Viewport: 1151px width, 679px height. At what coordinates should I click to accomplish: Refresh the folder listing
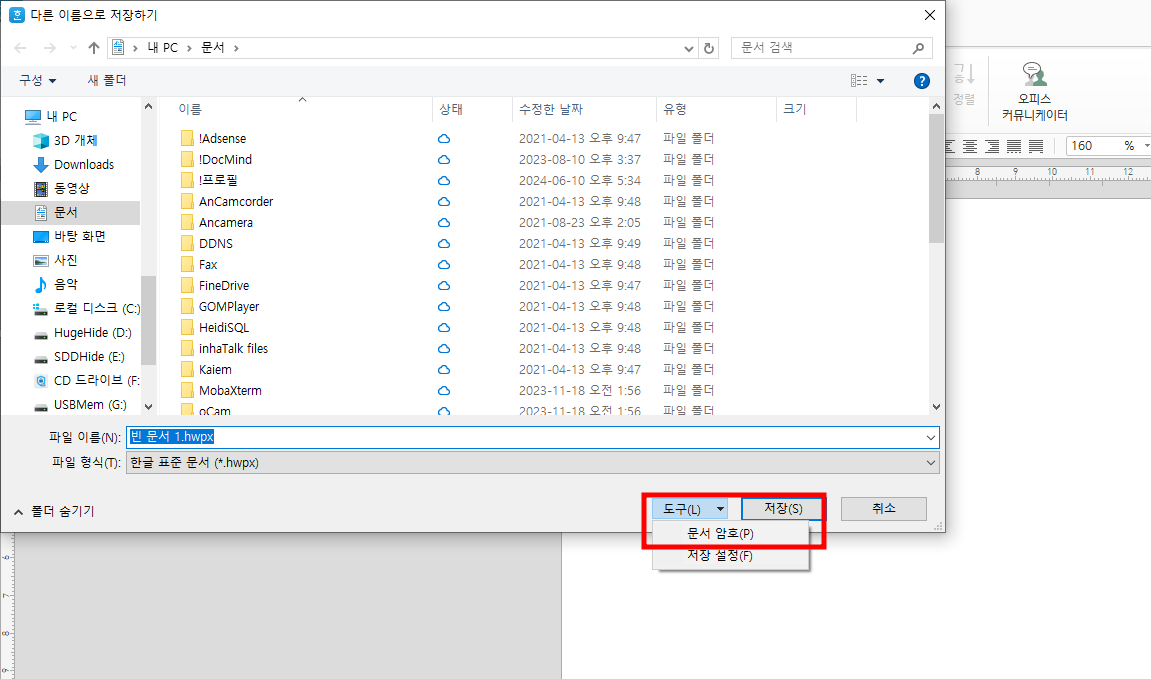coord(709,47)
